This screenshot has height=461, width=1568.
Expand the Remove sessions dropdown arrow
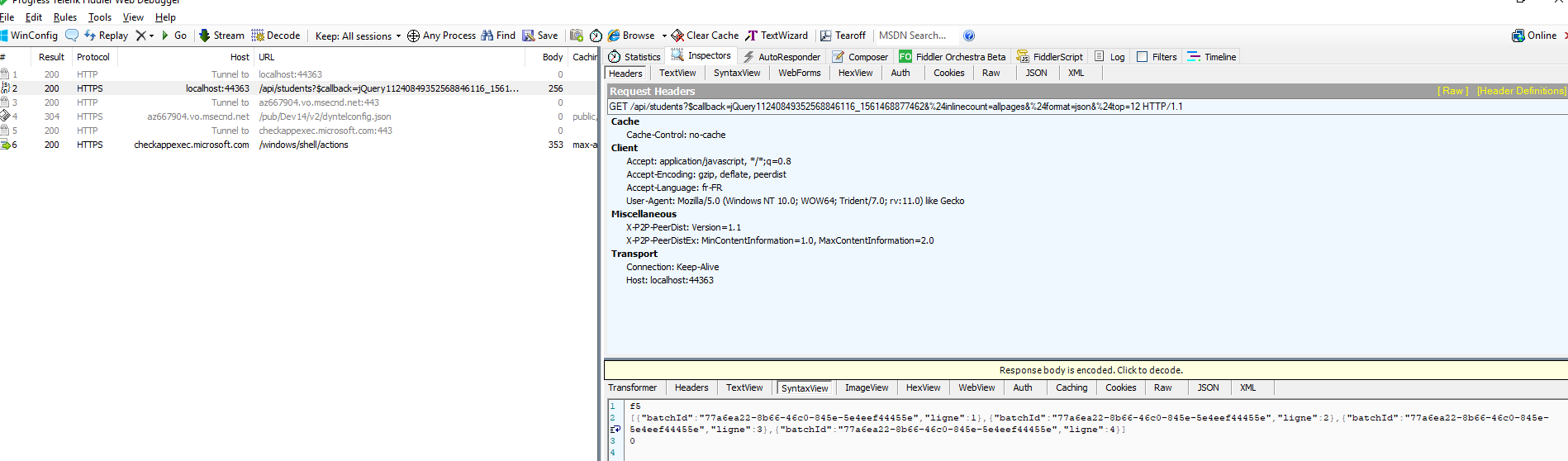pos(152,36)
